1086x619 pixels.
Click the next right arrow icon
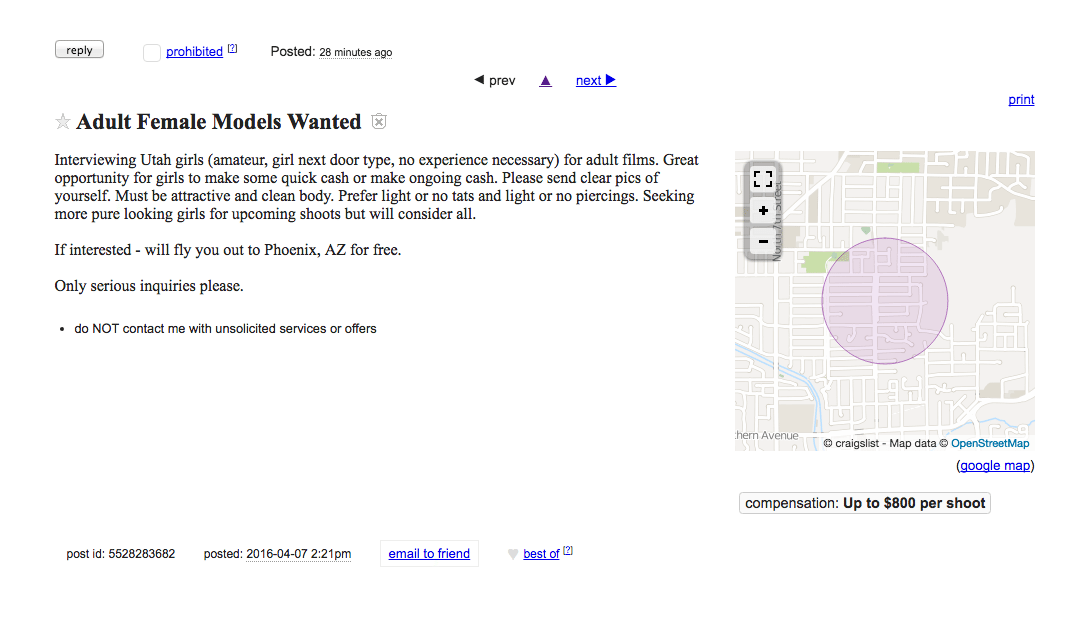click(x=611, y=80)
